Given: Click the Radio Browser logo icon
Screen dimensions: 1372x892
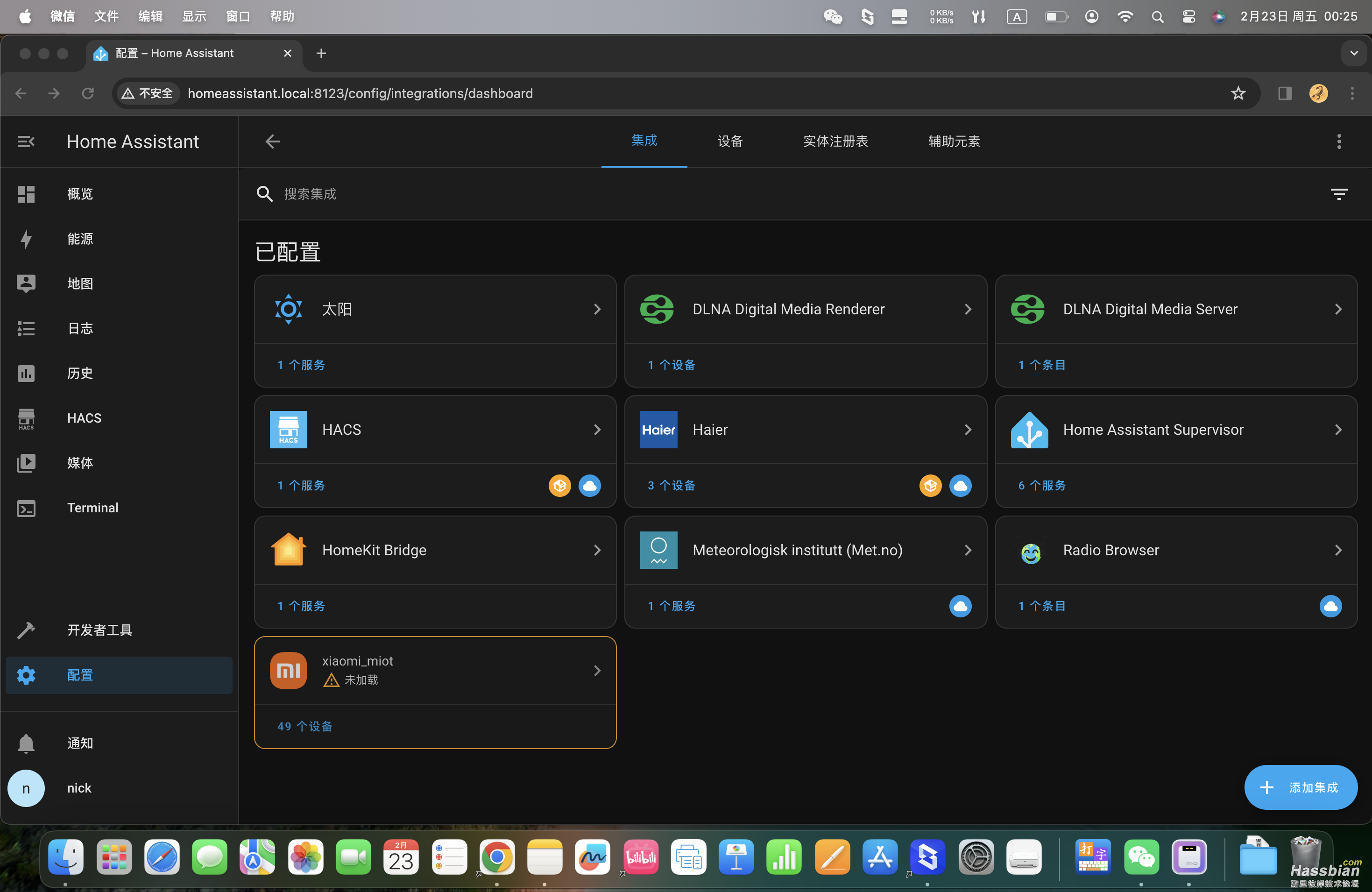Looking at the screenshot, I should [1031, 552].
